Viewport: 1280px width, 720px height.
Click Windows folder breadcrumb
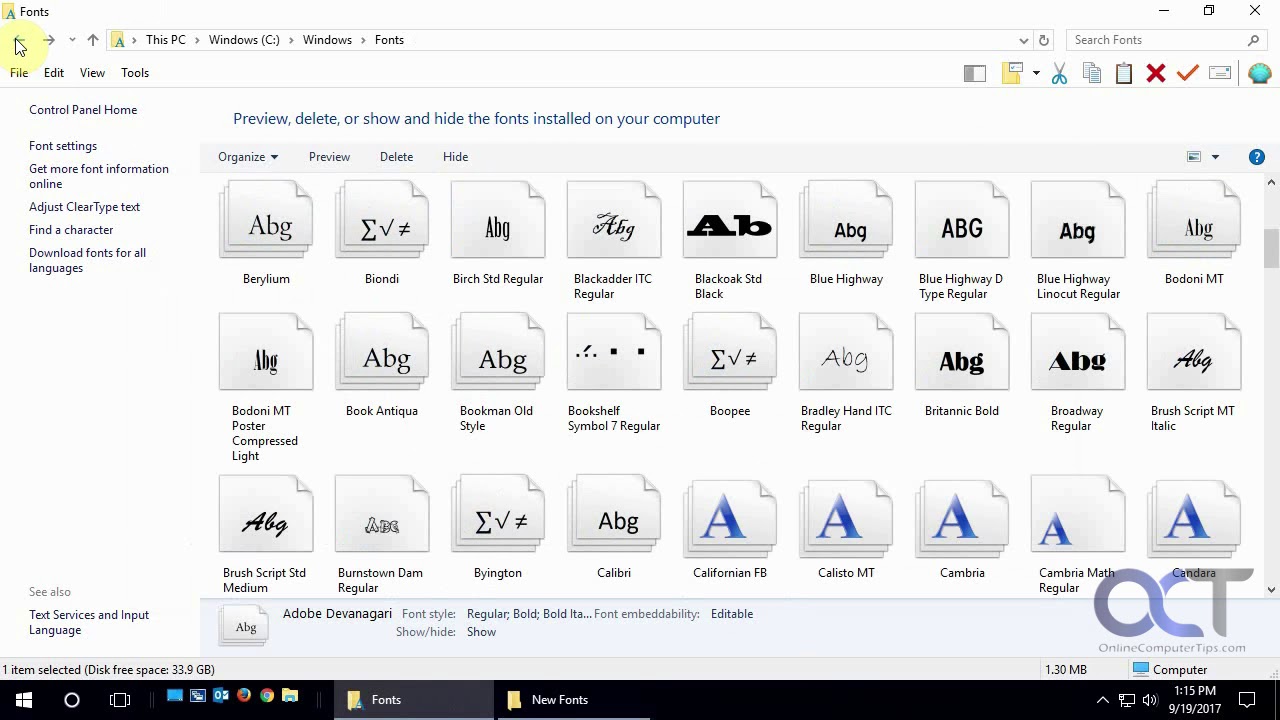pos(327,40)
